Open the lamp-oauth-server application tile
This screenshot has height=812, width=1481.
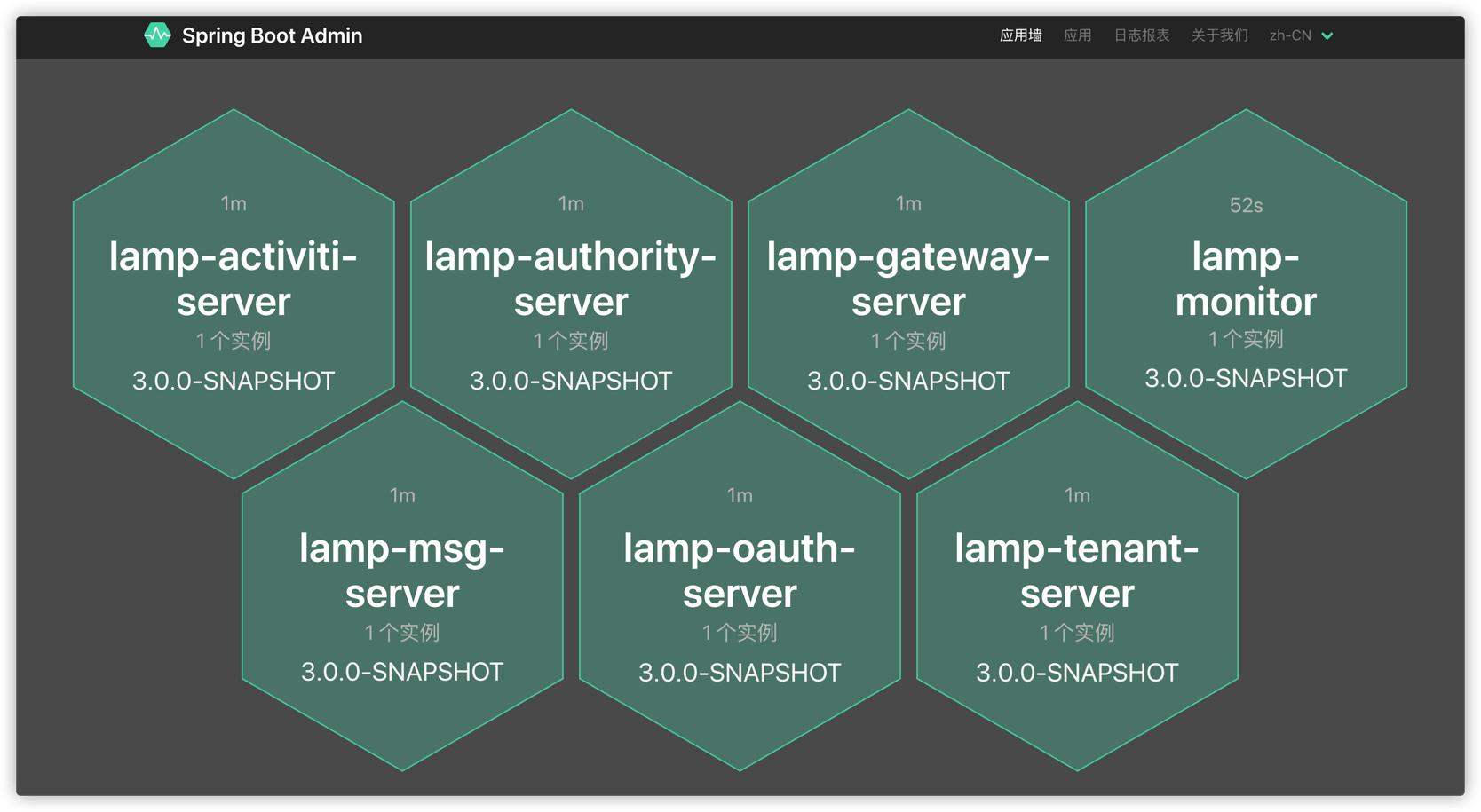tap(740, 571)
